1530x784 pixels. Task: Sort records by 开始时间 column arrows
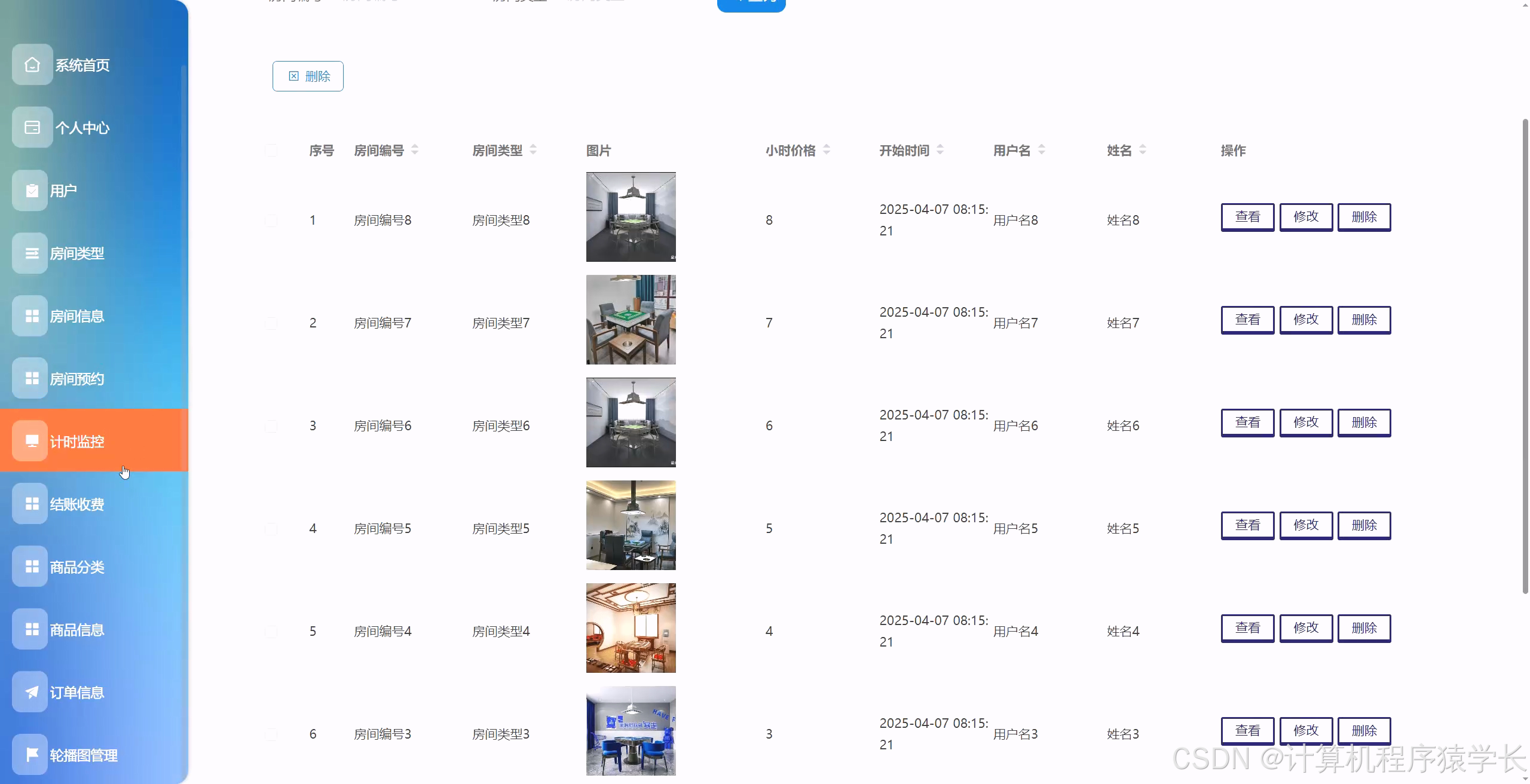coord(940,150)
